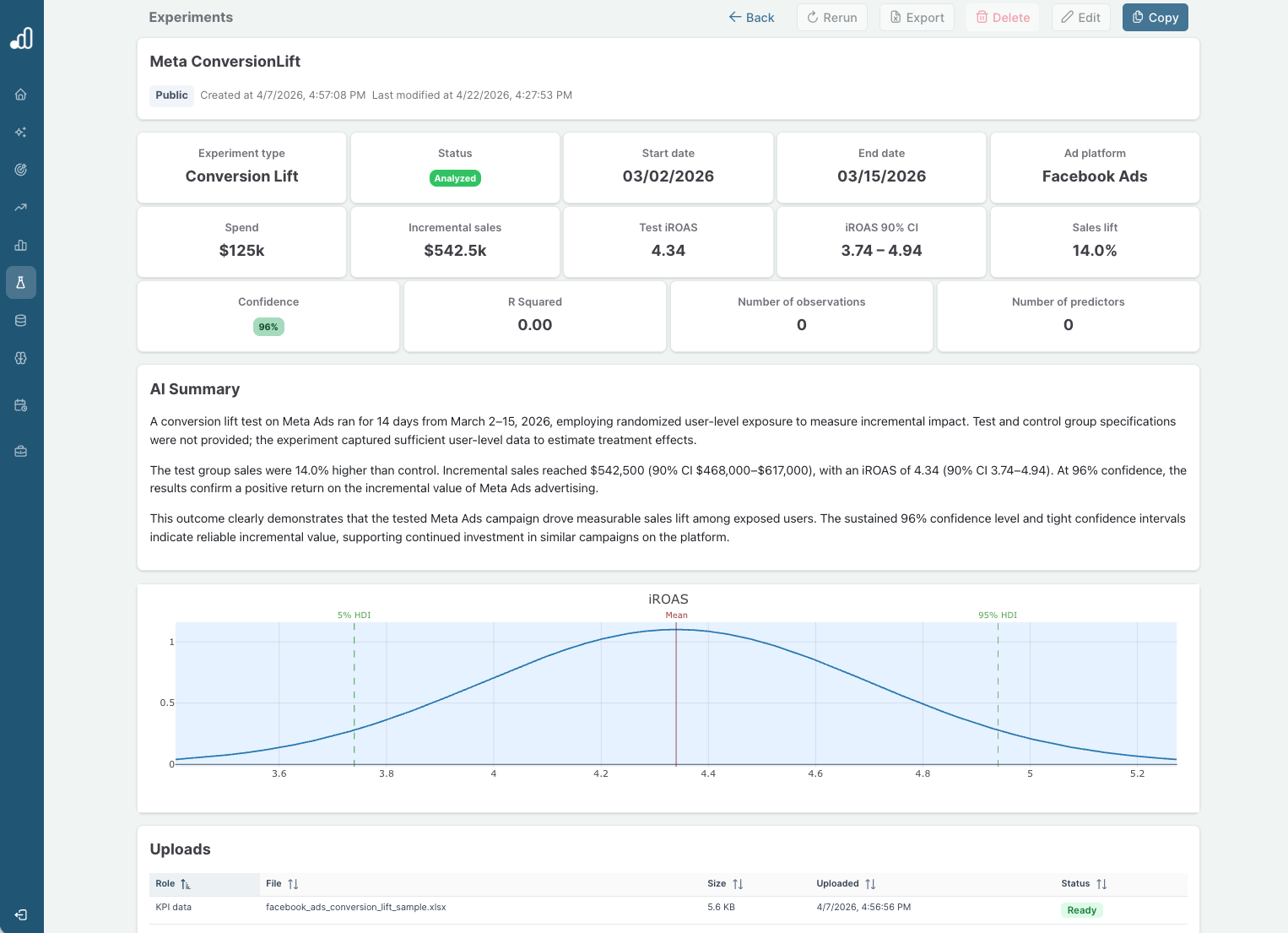
Task: Click the End date 03/15/2026
Action: pyautogui.click(x=881, y=176)
